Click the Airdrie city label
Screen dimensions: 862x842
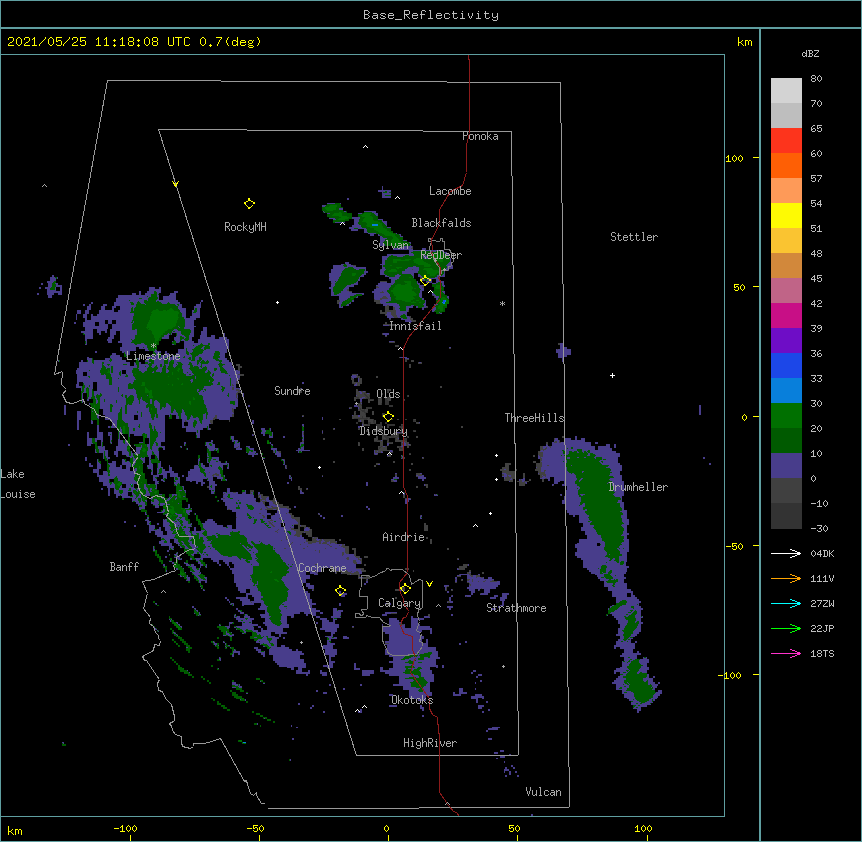[404, 537]
